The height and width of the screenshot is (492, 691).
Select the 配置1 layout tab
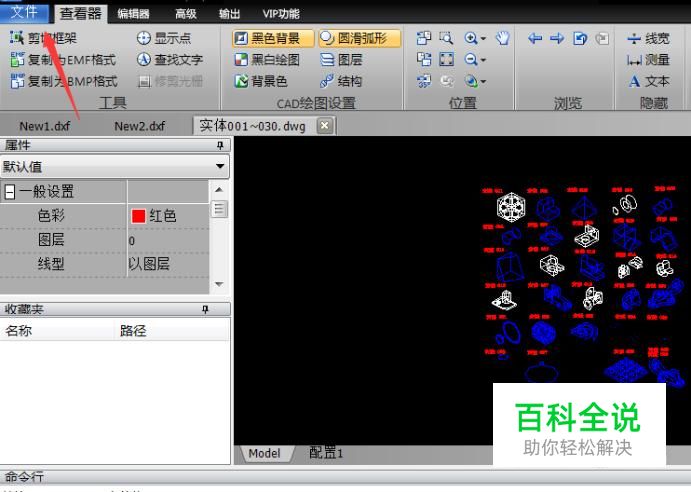coord(326,453)
